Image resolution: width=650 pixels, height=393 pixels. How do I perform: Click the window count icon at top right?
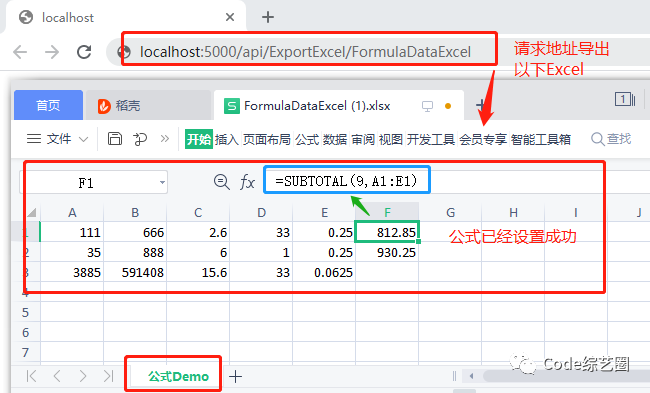coord(625,99)
